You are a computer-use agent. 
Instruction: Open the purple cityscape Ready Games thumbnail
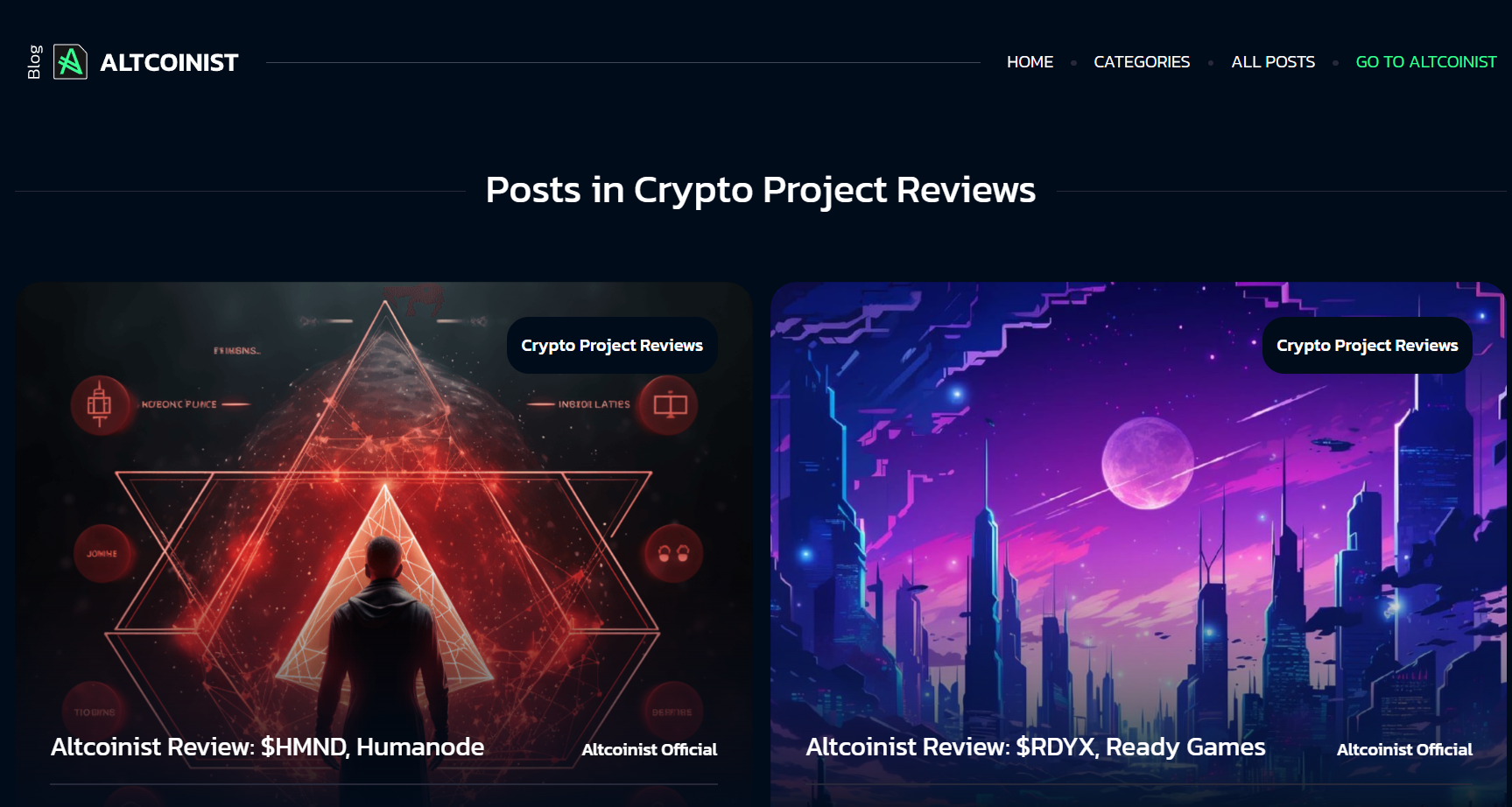pos(1138,544)
